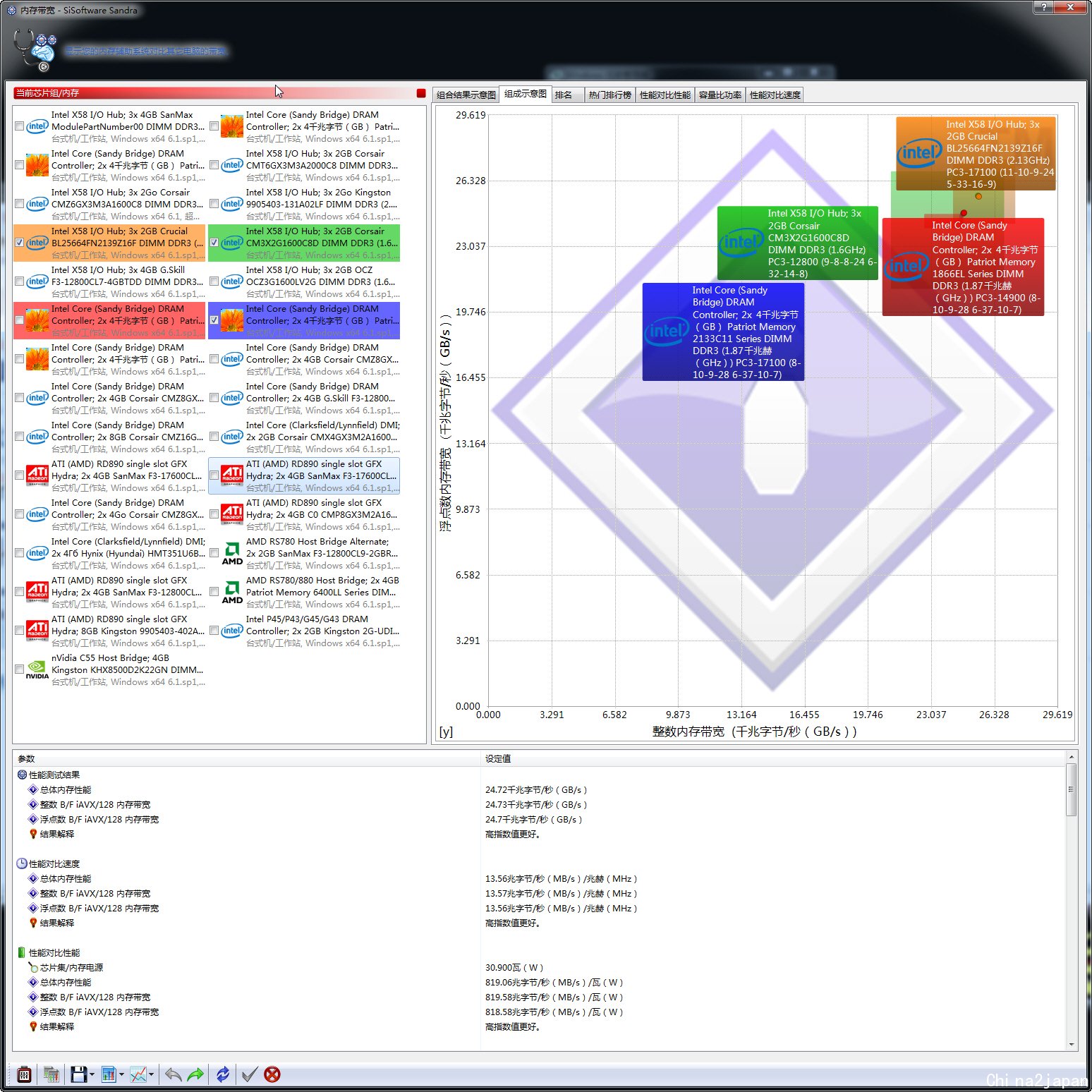Click the green forward arrow icon

click(x=195, y=1074)
